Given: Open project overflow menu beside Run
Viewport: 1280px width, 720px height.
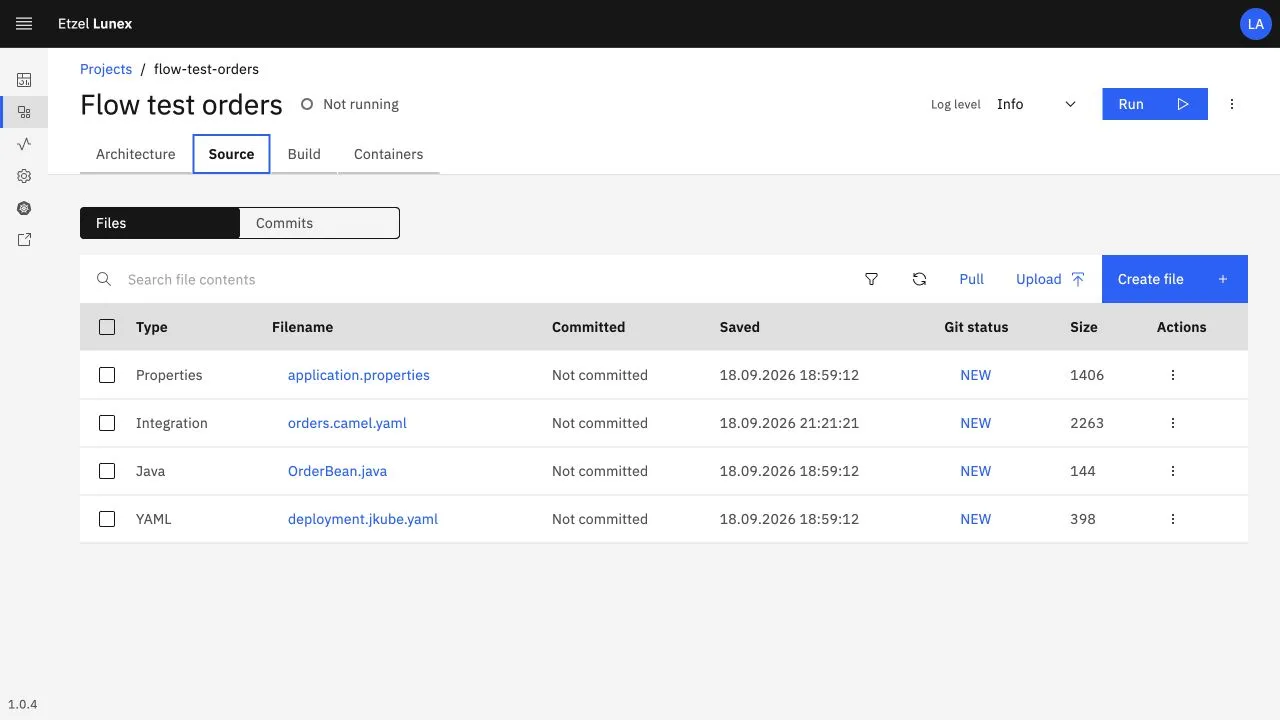Looking at the screenshot, I should pos(1232,104).
